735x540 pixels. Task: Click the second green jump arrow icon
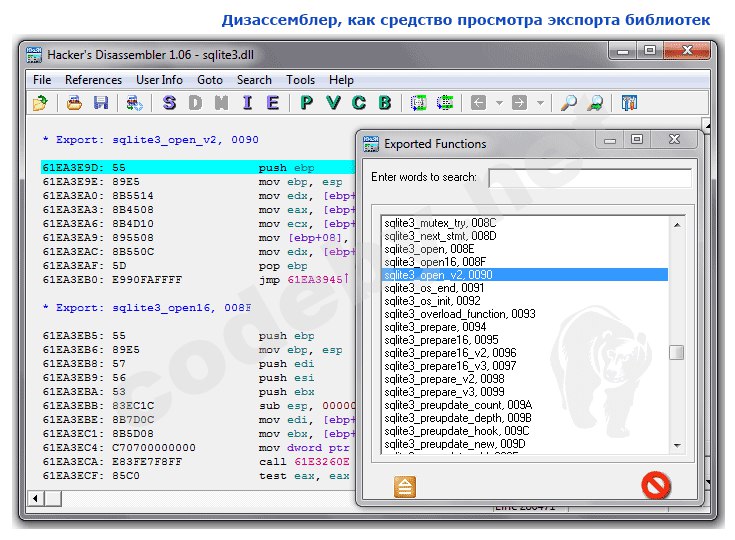tap(444, 103)
